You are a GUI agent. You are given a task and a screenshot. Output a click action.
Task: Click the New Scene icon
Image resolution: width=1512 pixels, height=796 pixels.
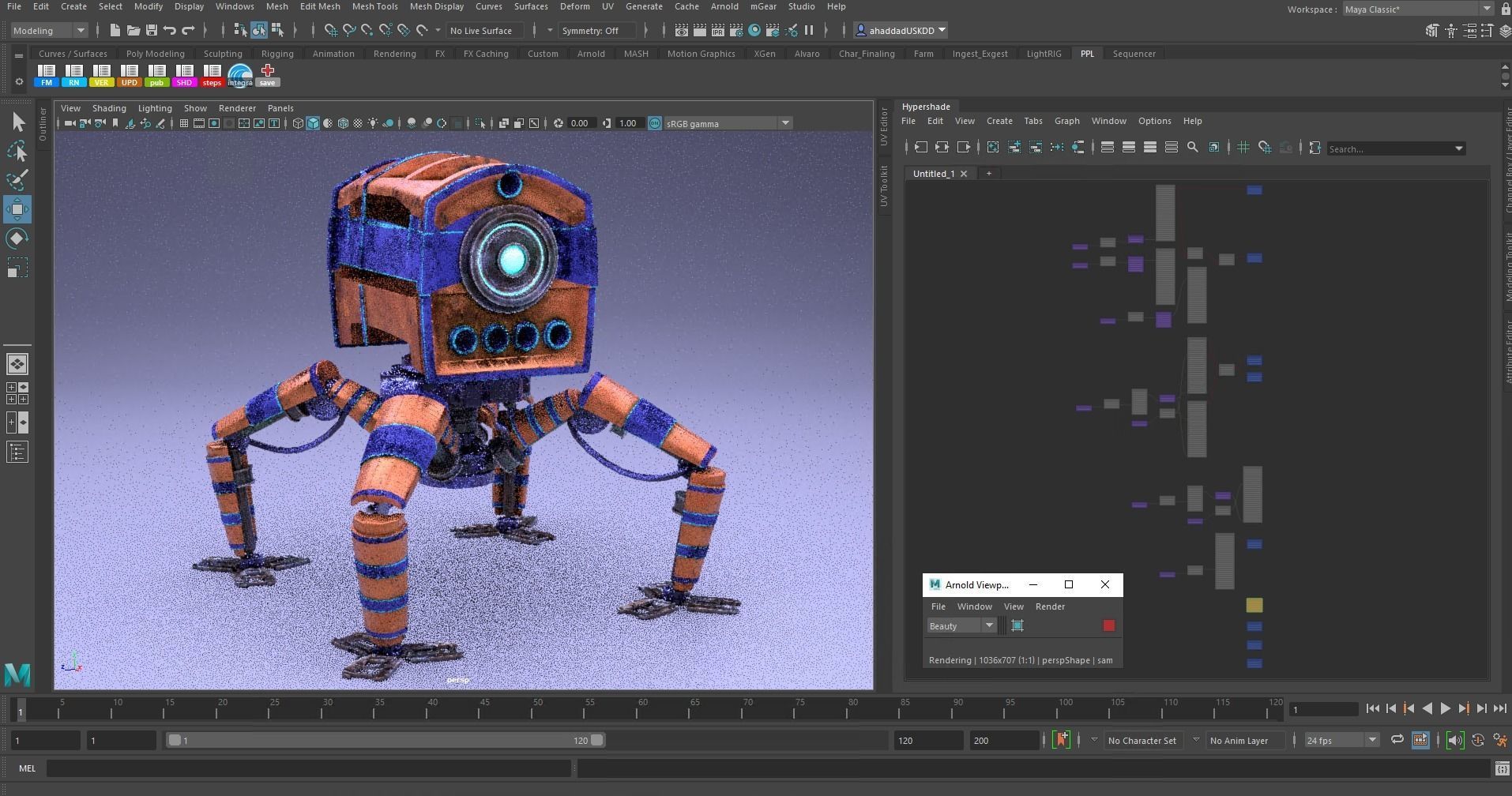point(115,31)
